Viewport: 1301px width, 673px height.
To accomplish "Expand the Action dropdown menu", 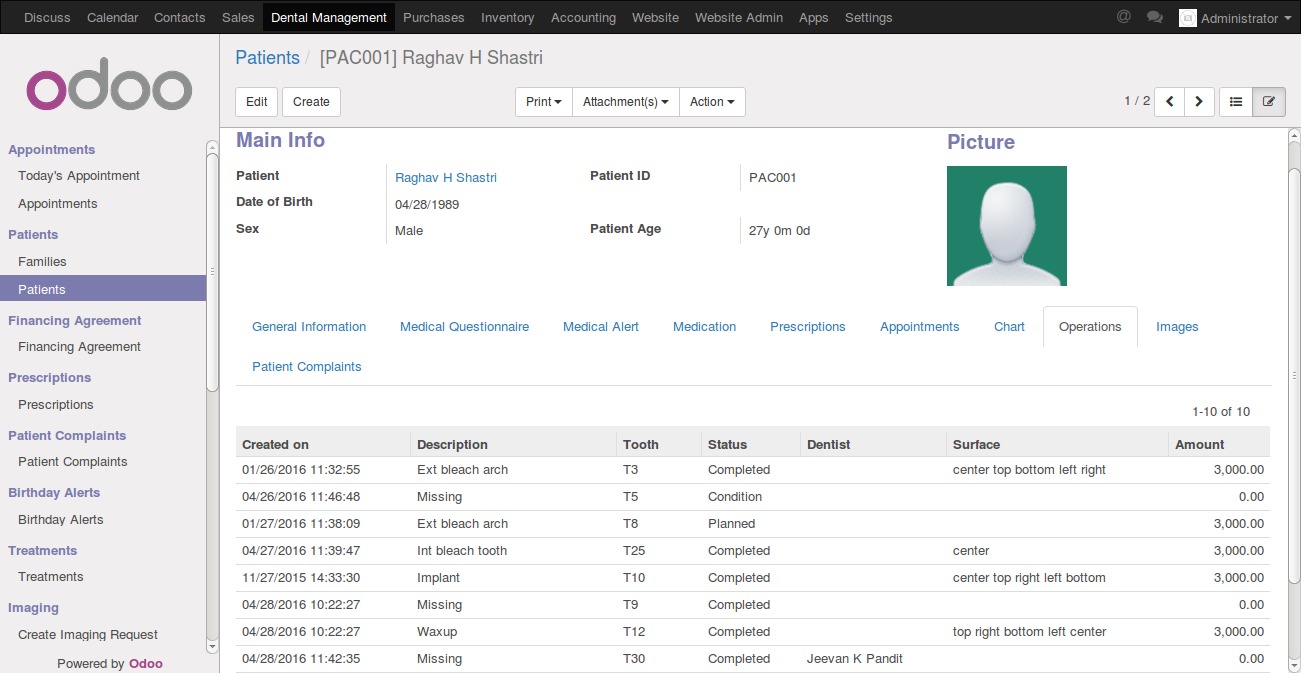I will [x=712, y=102].
